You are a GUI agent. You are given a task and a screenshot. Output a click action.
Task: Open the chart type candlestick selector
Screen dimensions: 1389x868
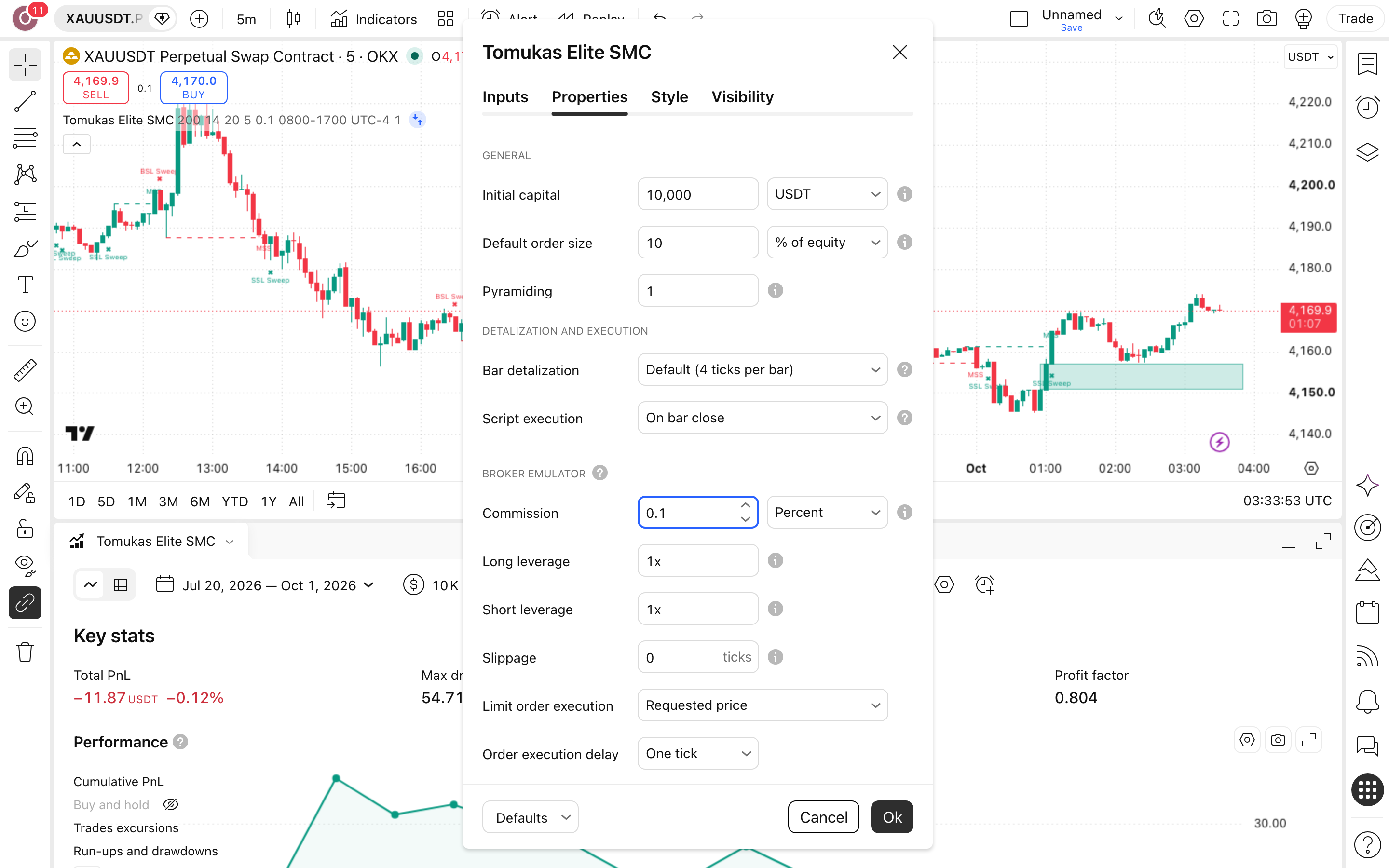tap(293, 19)
